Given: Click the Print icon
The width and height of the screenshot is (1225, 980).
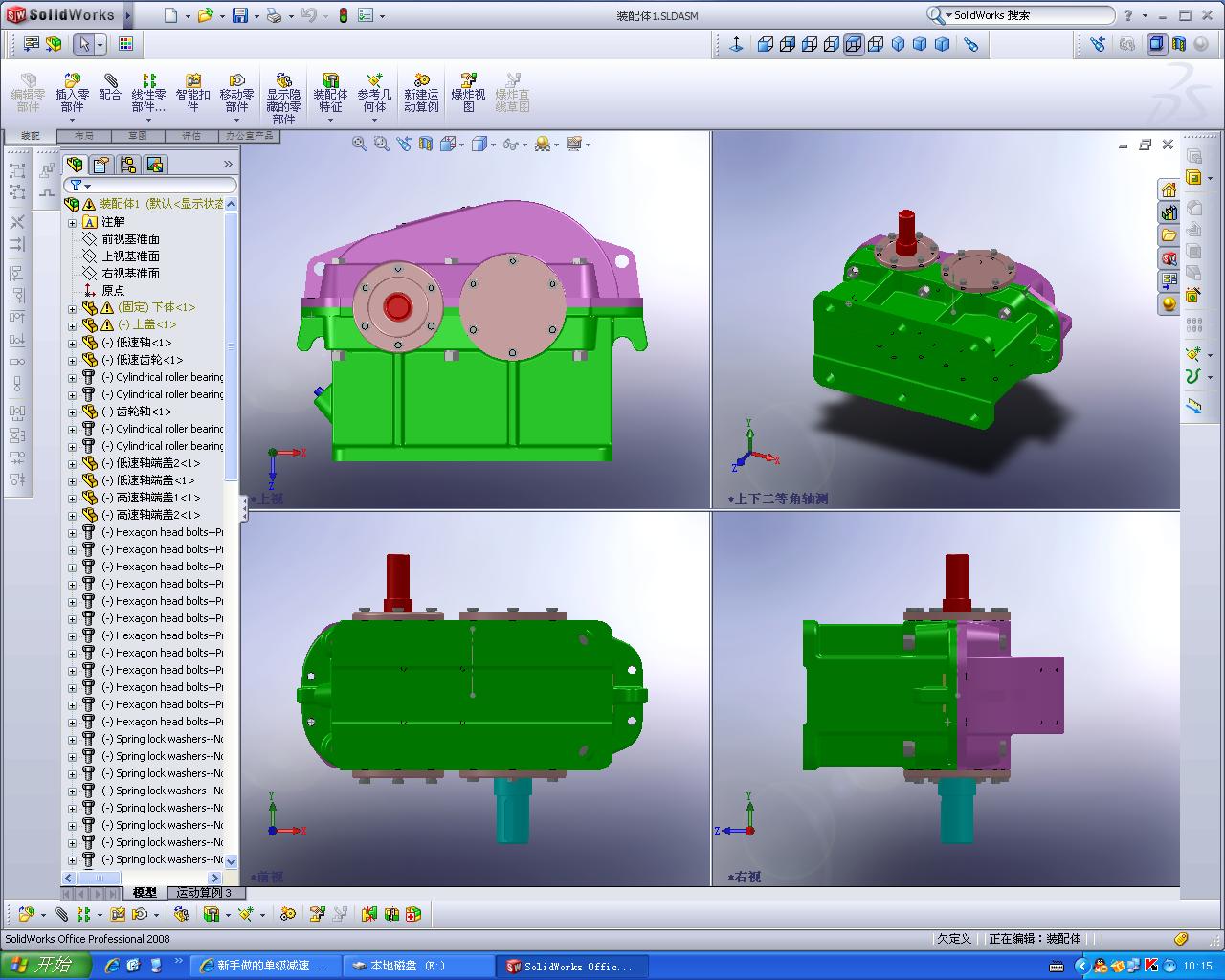Looking at the screenshot, I should click(274, 15).
